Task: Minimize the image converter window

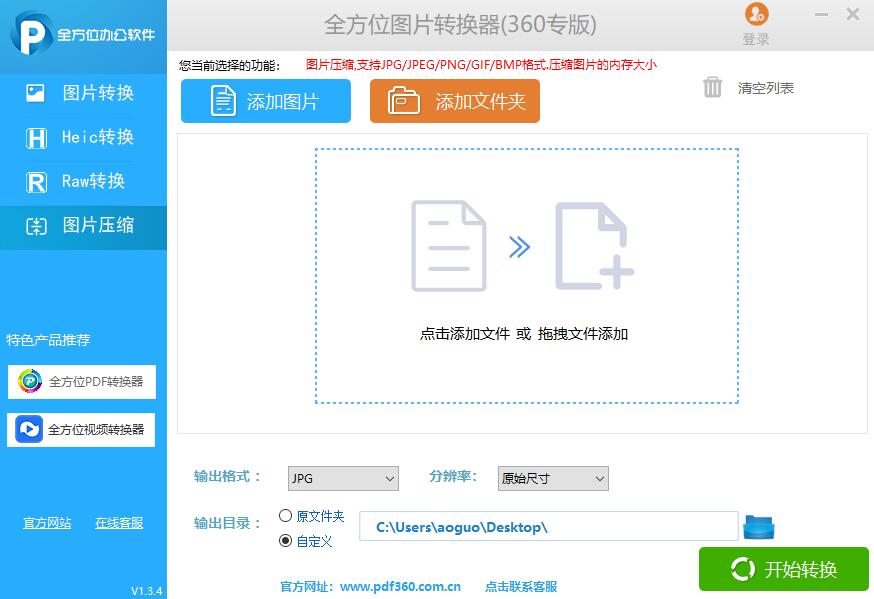Action: click(821, 14)
